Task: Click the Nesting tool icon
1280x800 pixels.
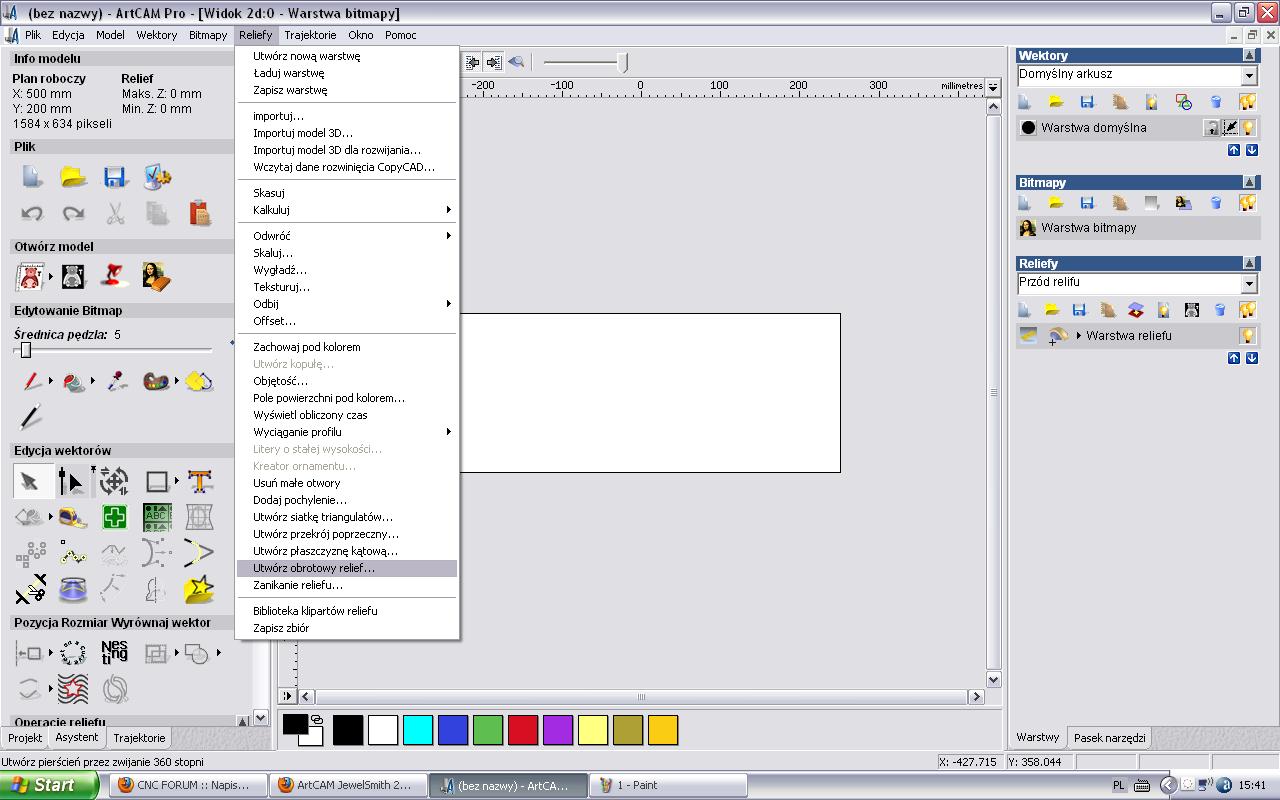Action: coord(115,653)
